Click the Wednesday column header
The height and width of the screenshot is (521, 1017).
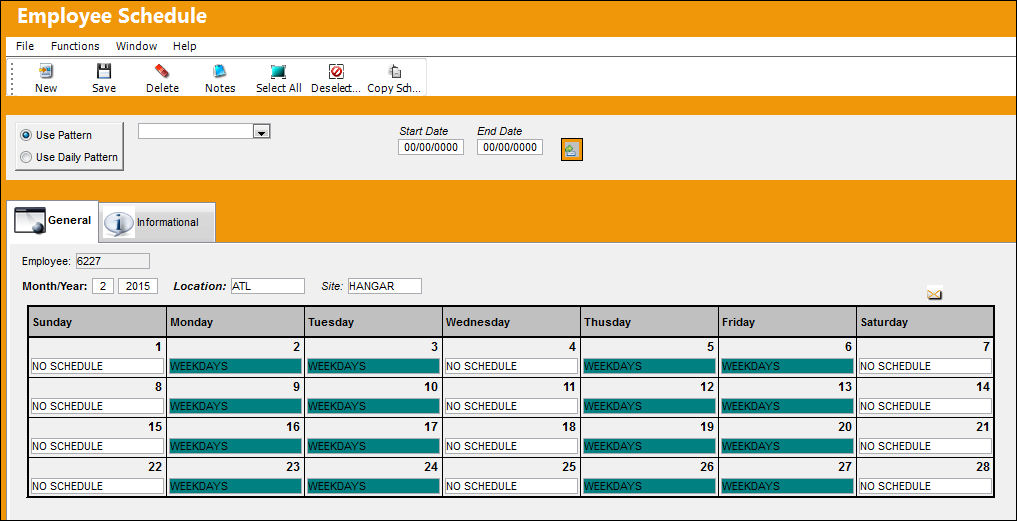[x=511, y=322]
